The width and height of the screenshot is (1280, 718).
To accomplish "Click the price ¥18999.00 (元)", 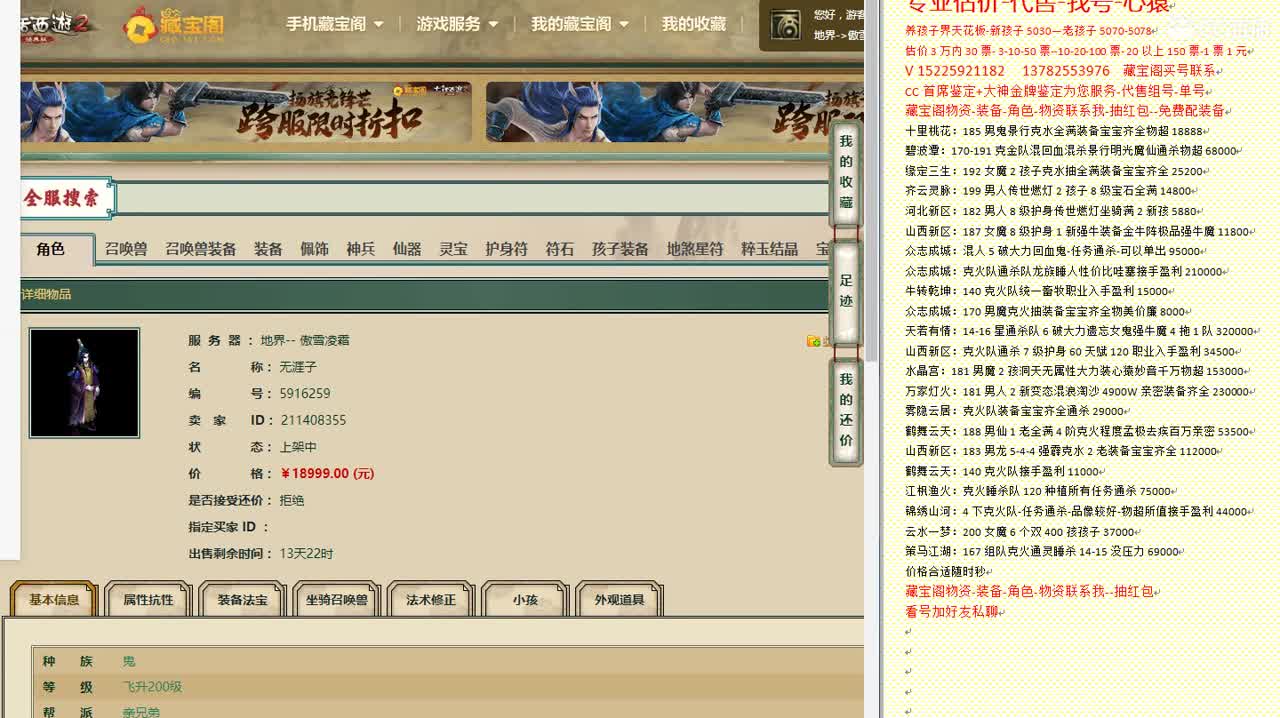I will pos(327,474).
